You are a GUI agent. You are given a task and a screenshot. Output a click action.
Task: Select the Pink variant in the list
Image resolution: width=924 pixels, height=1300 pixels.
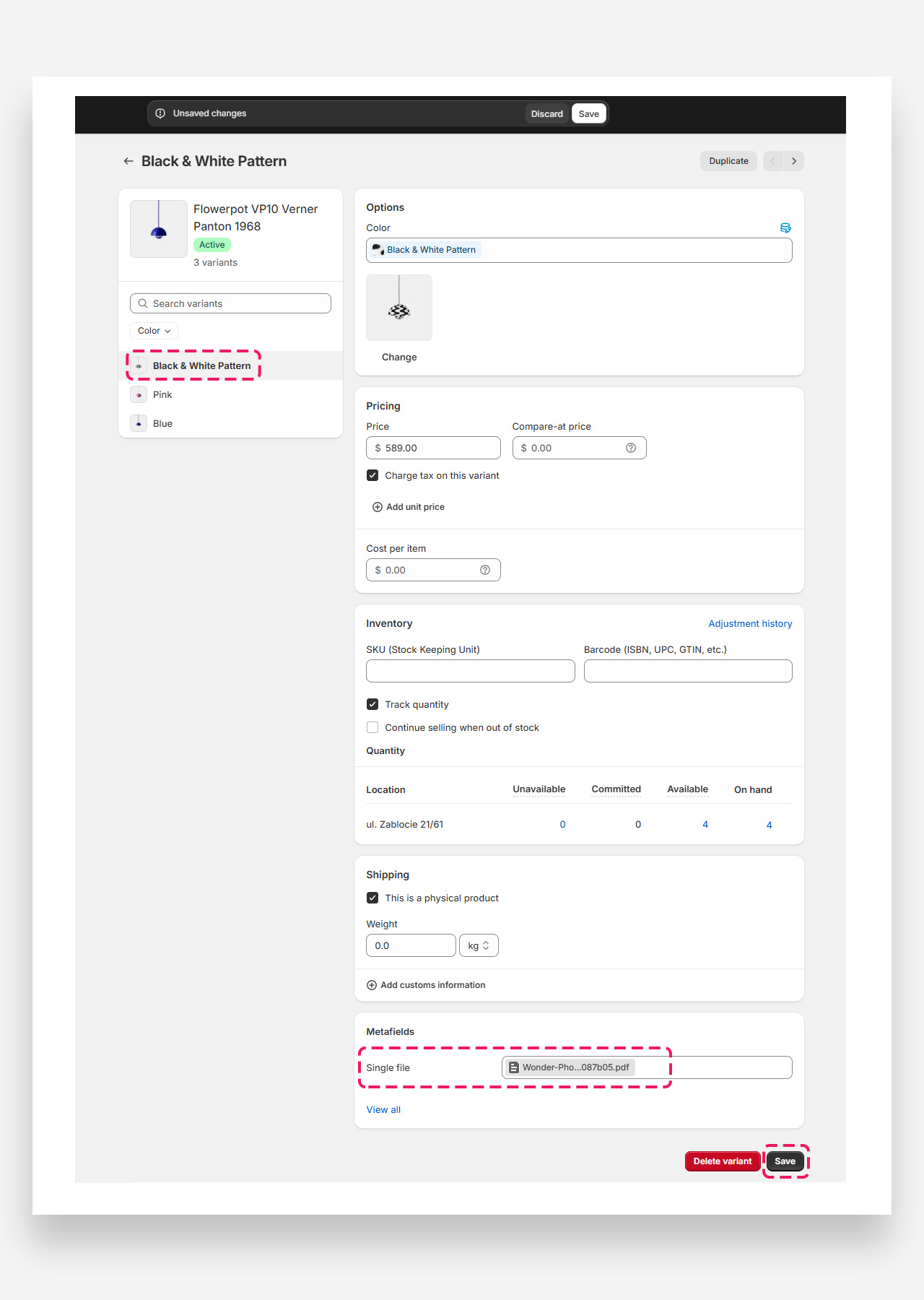pos(162,395)
